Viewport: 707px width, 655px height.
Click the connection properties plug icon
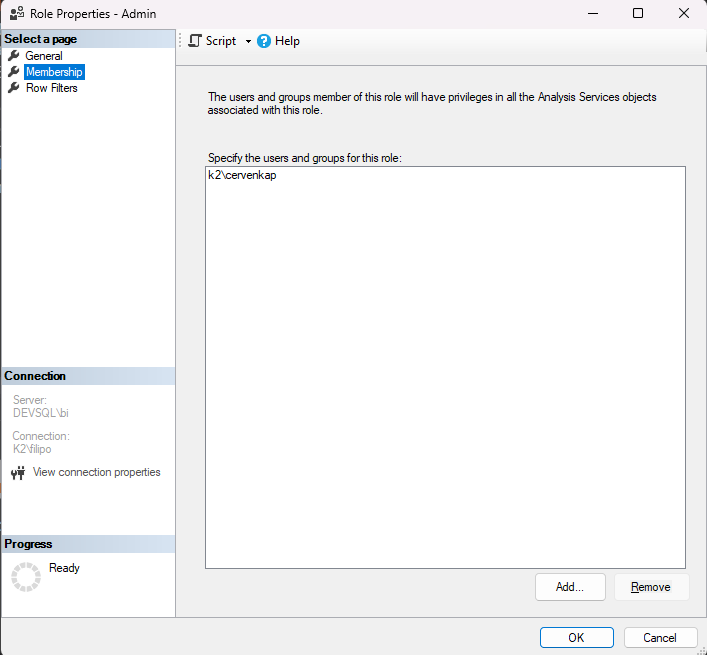18,473
